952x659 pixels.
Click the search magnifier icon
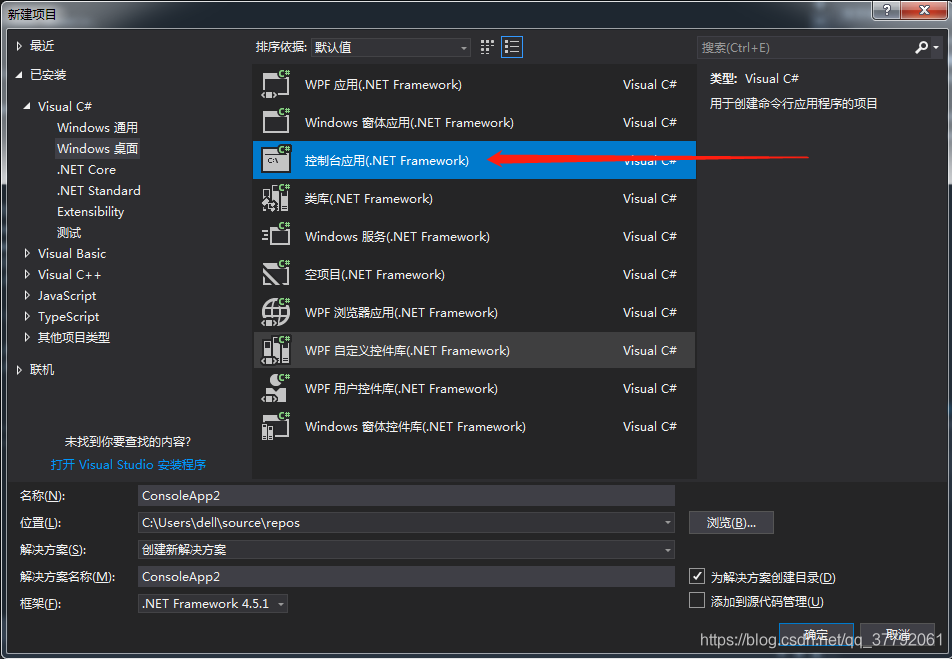tap(922, 47)
